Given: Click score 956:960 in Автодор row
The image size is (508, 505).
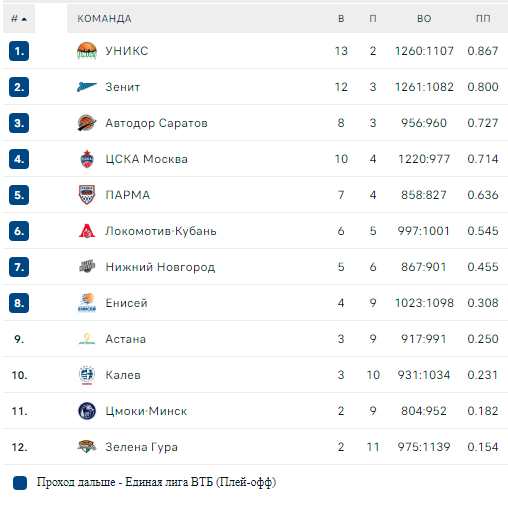Looking at the screenshot, I should pyautogui.click(x=424, y=123).
